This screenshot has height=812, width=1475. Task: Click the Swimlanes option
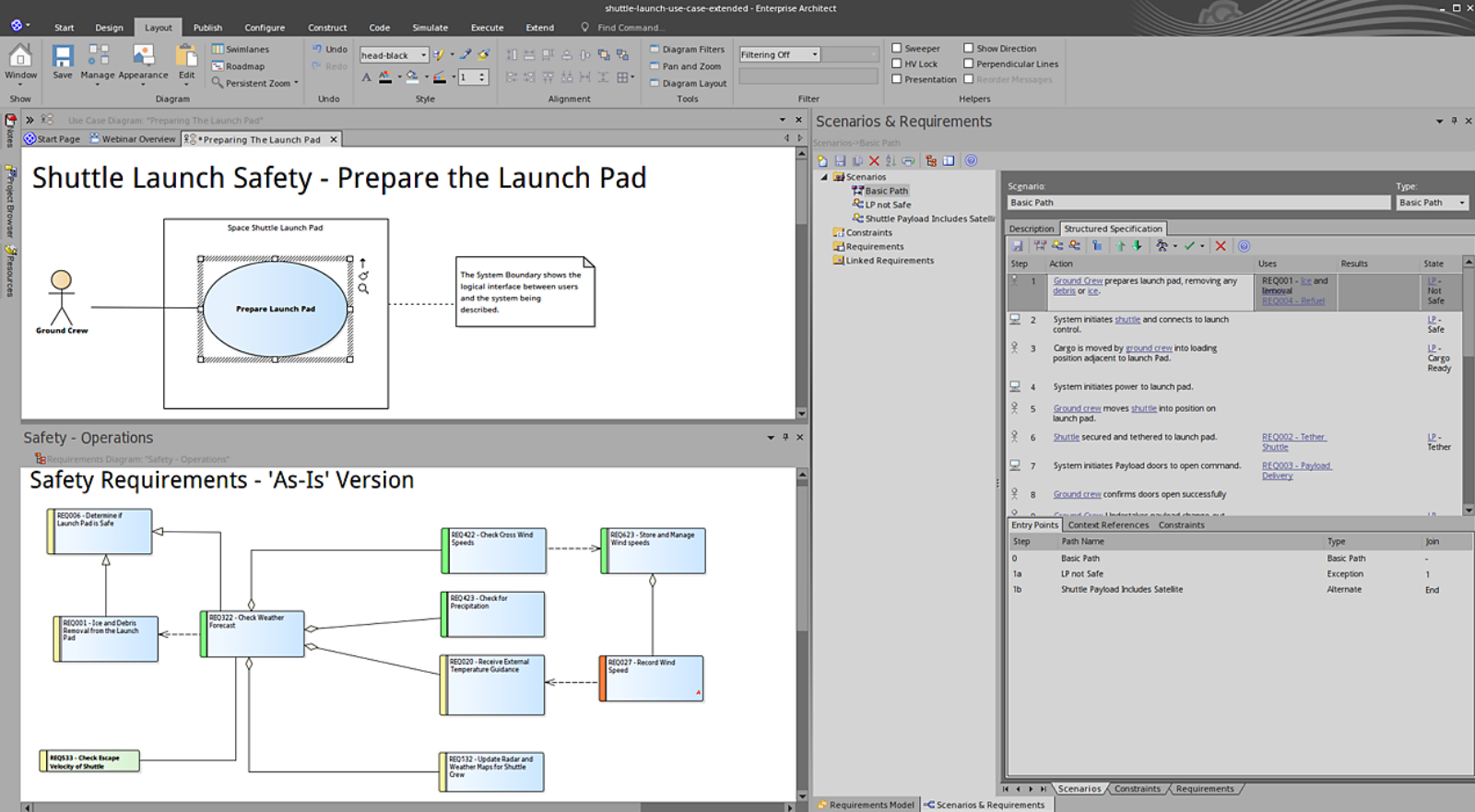click(241, 49)
